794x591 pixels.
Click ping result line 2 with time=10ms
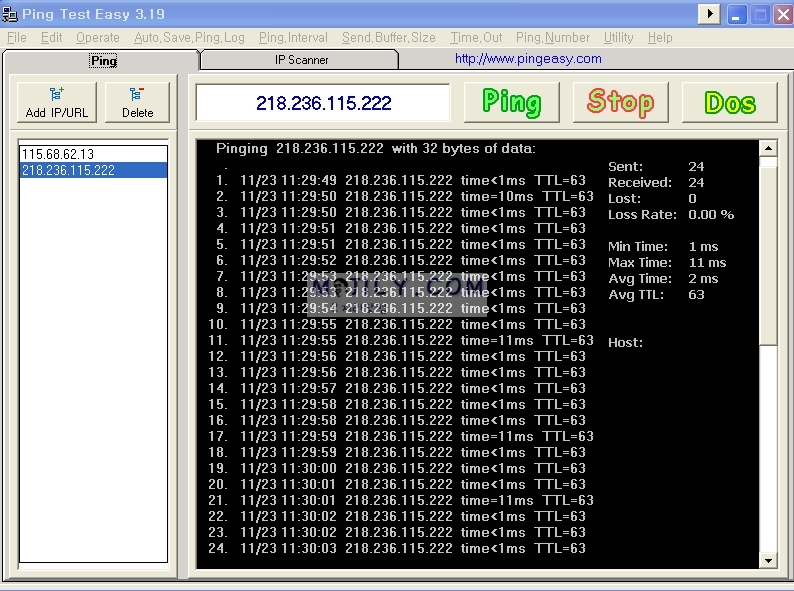coord(404,196)
